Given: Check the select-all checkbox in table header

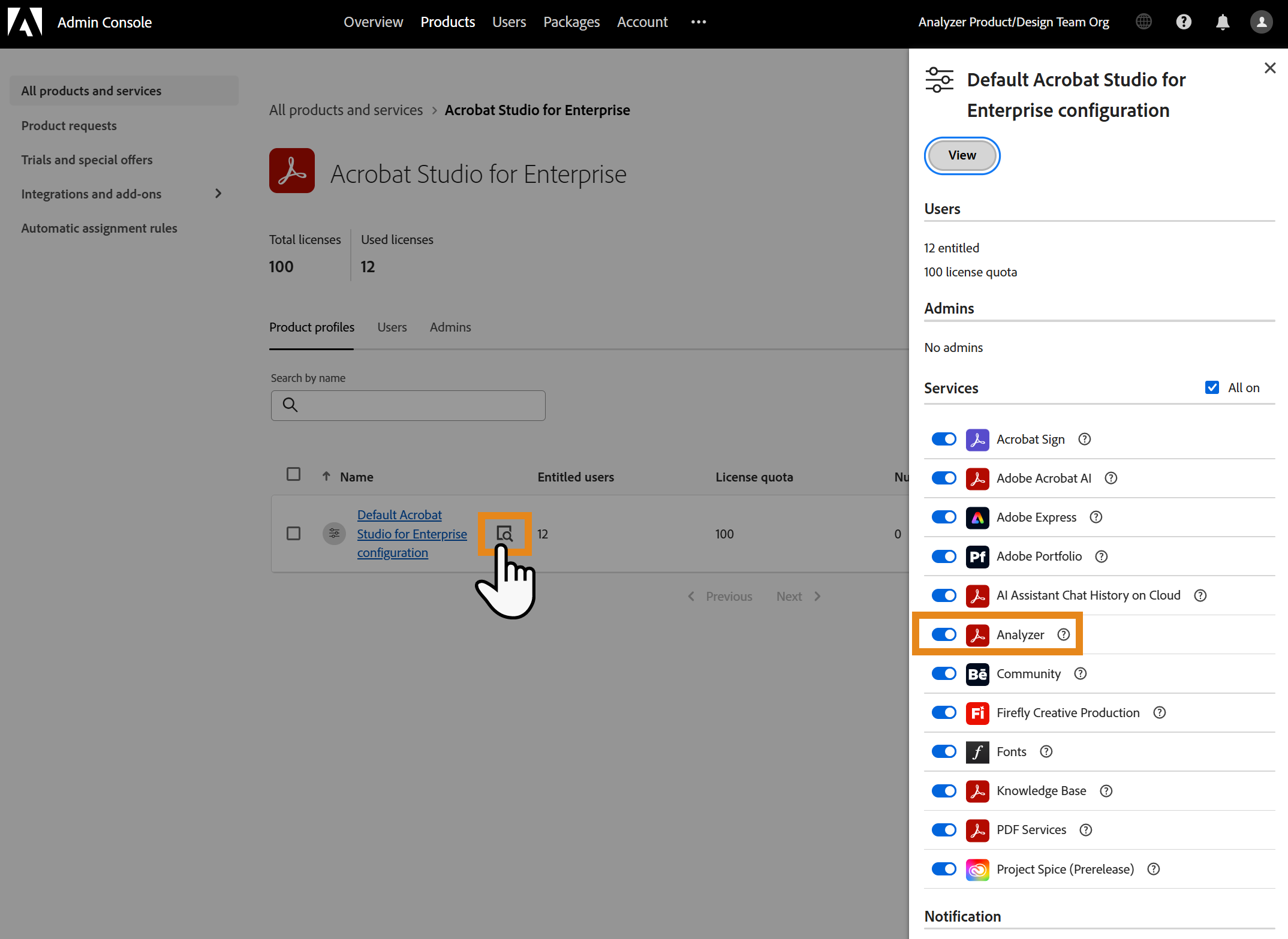Looking at the screenshot, I should [x=293, y=474].
